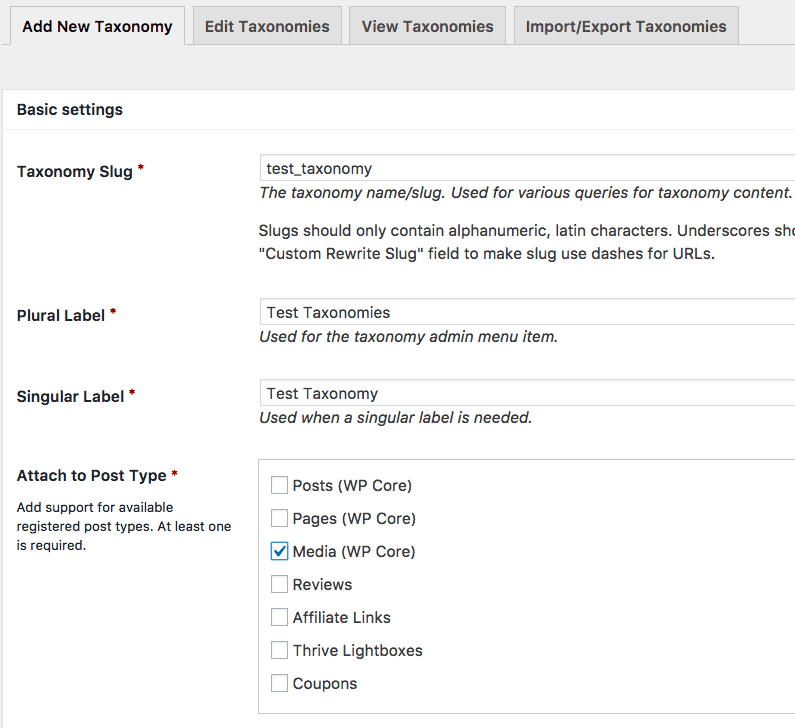The image size is (795, 728).
Task: Go to Import/Export Taxonomies tab
Action: pyautogui.click(x=626, y=26)
